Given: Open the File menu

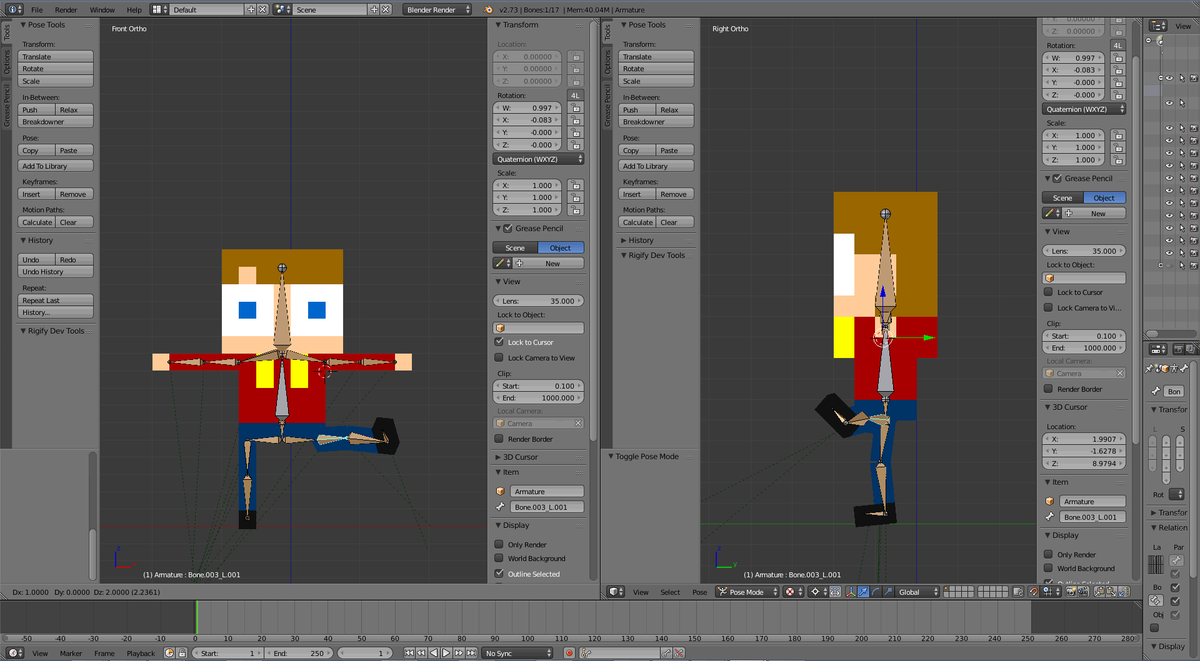Looking at the screenshot, I should pyautogui.click(x=37, y=9).
